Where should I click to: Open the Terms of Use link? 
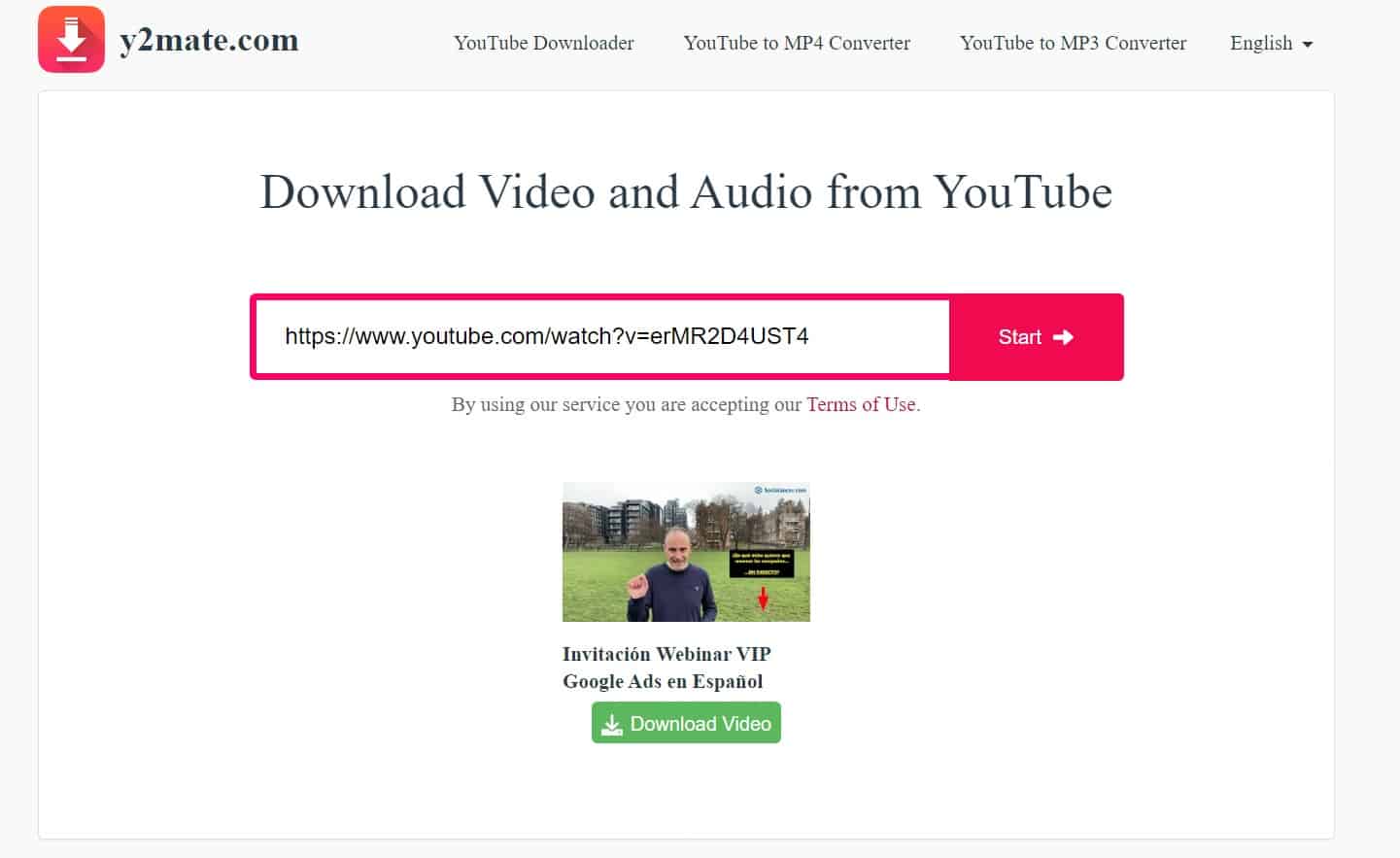(861, 404)
